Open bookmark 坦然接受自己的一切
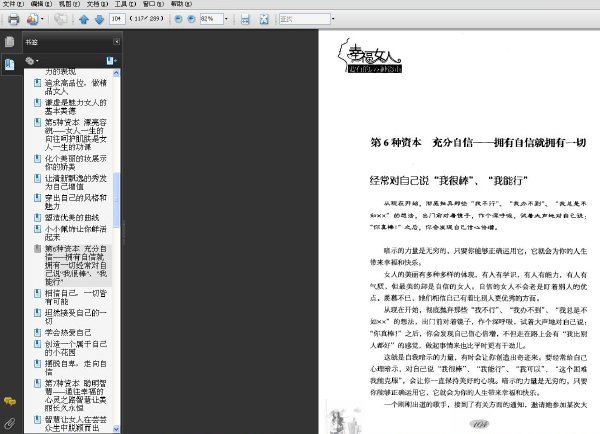600x434 pixels. [x=75, y=317]
